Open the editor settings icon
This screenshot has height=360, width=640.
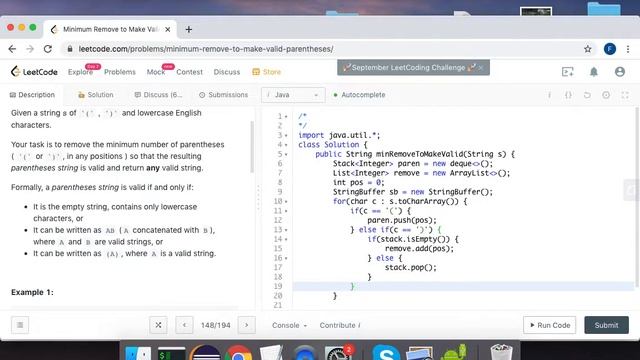click(606, 95)
